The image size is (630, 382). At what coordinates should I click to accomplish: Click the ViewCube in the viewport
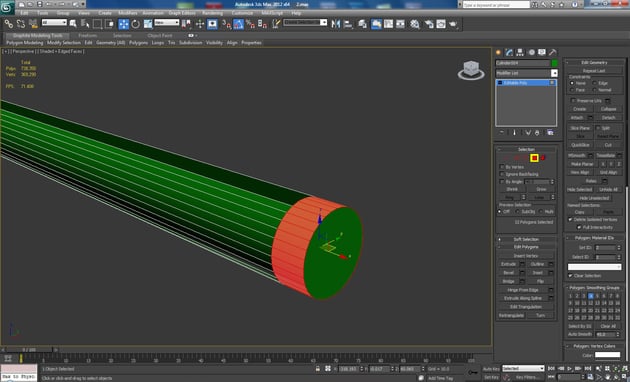471,70
